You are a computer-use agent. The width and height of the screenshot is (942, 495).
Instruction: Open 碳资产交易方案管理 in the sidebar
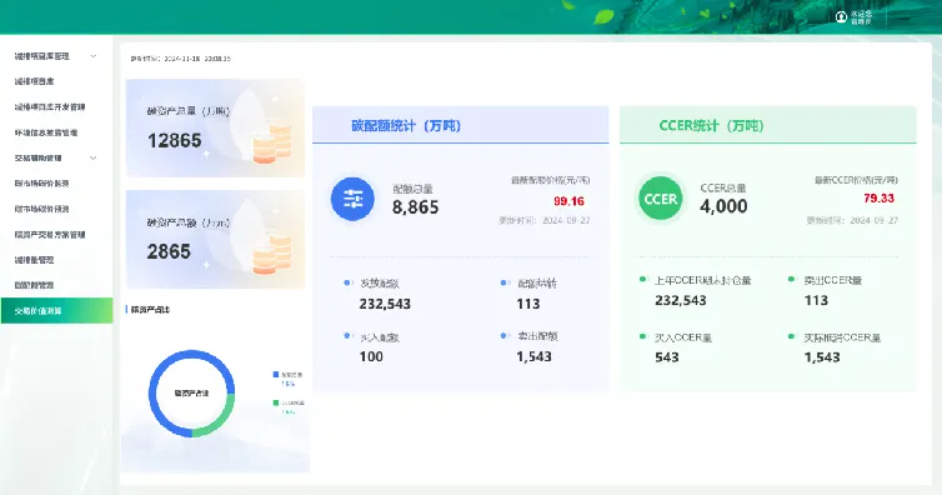pos(50,234)
